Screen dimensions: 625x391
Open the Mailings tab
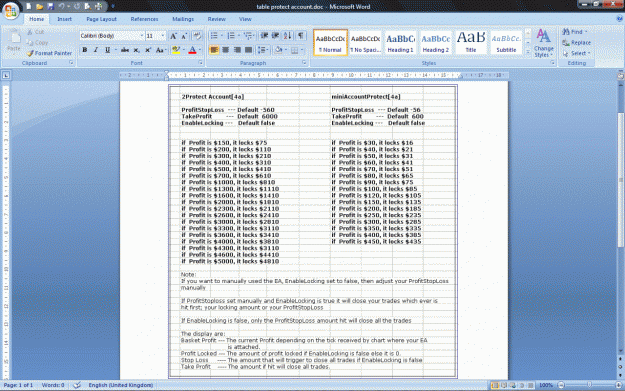[x=183, y=19]
